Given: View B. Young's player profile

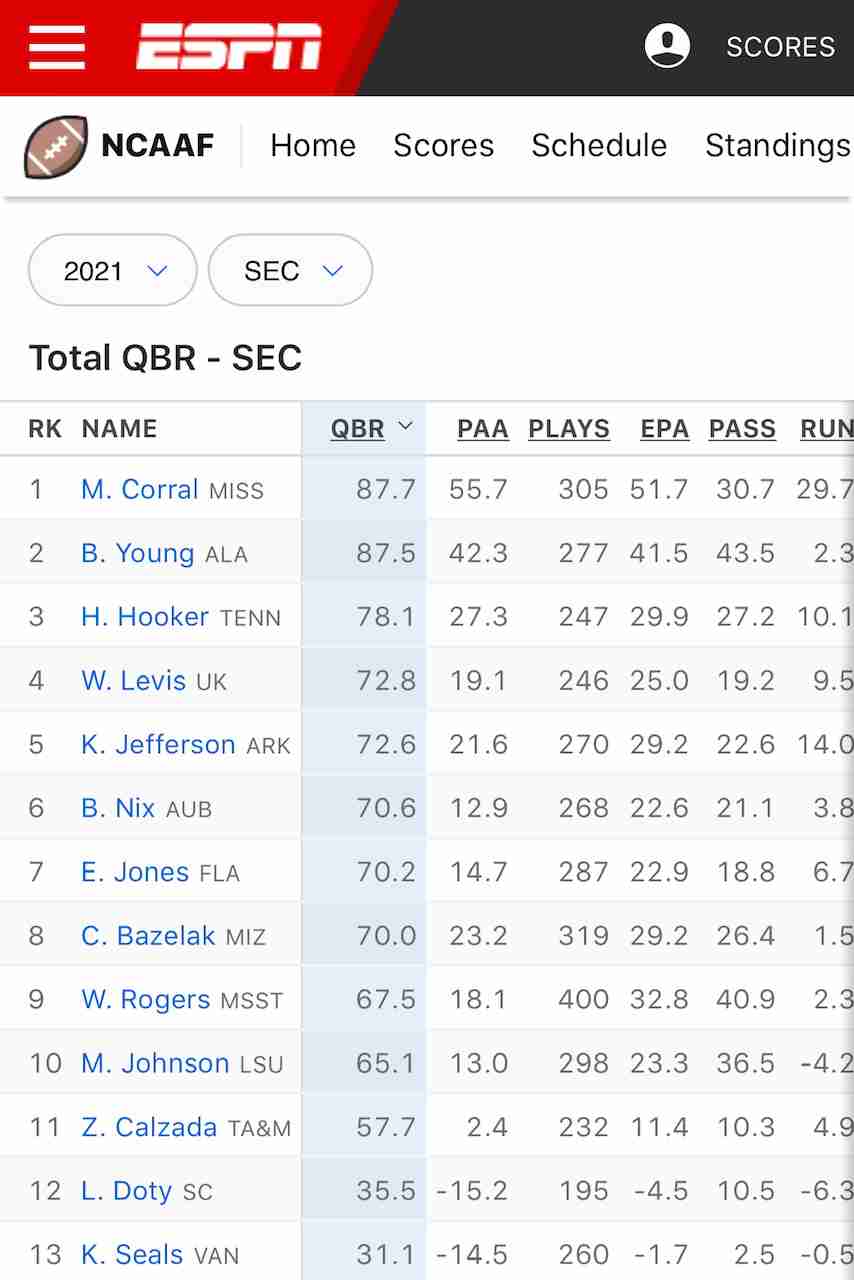Looking at the screenshot, I should pos(137,554).
